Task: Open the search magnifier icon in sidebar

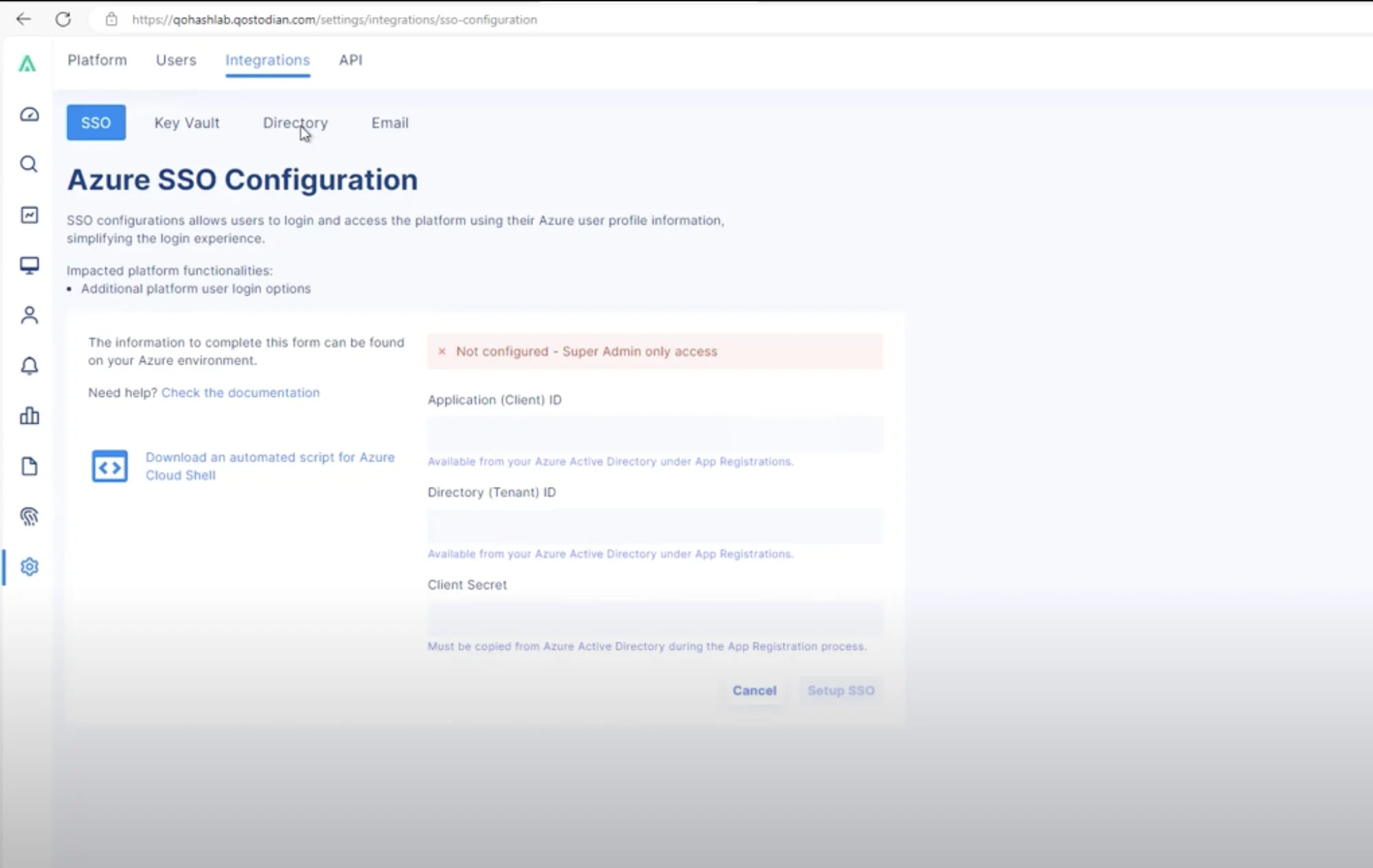Action: tap(29, 164)
